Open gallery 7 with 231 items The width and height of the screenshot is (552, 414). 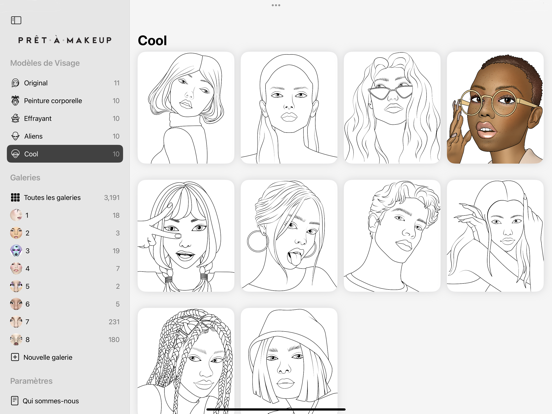tap(65, 322)
